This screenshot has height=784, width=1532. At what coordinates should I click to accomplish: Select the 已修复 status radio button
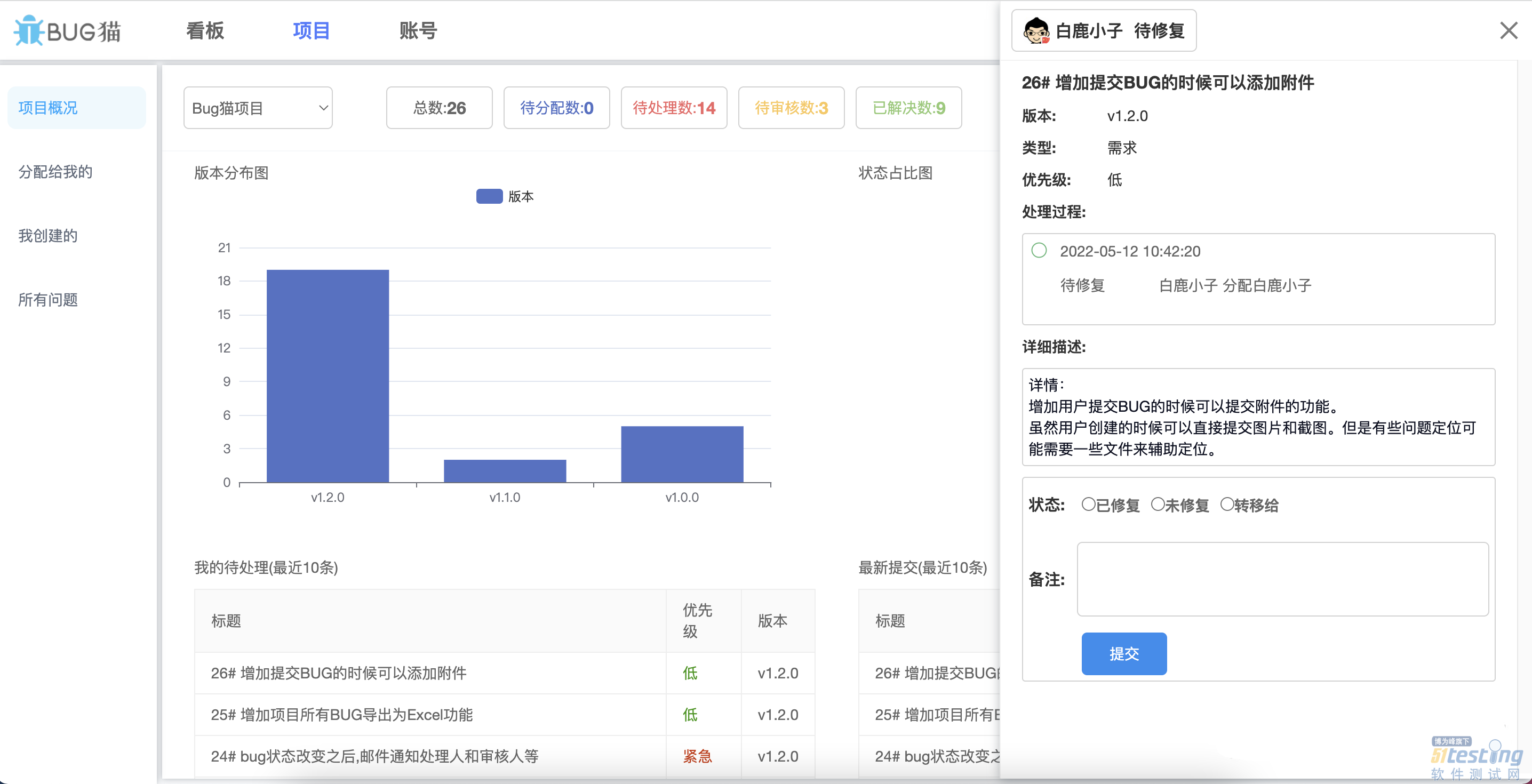[x=1088, y=505]
